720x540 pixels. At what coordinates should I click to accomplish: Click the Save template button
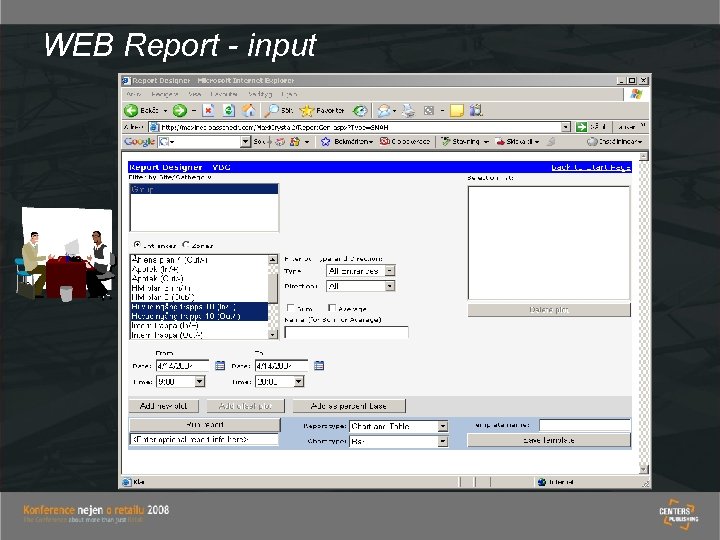point(549,440)
